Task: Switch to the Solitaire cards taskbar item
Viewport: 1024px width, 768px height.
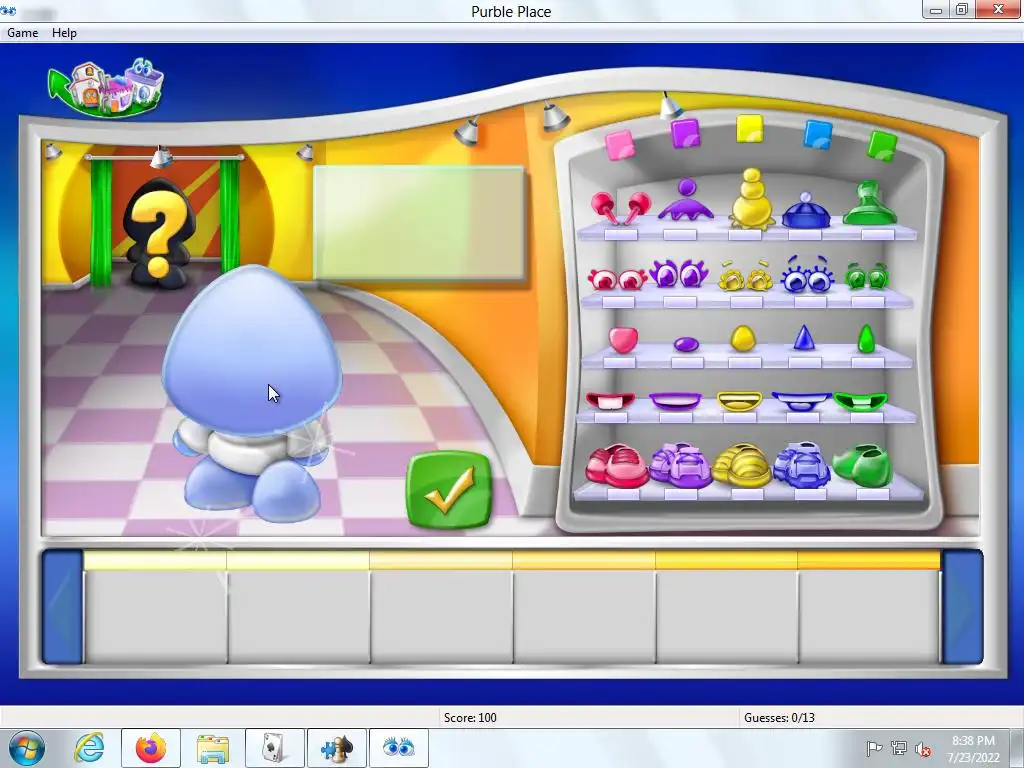Action: point(274,748)
